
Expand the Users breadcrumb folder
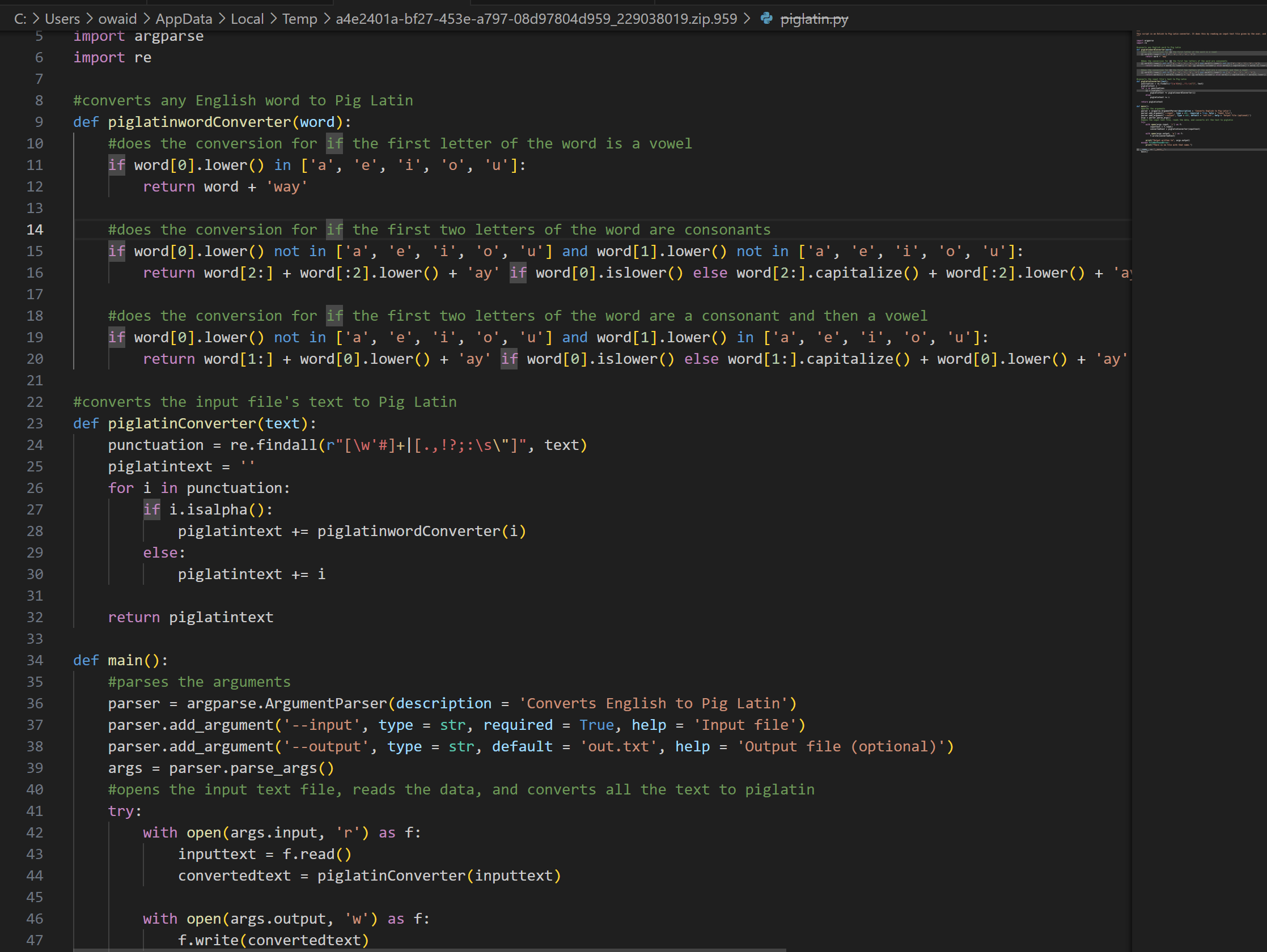(x=62, y=19)
